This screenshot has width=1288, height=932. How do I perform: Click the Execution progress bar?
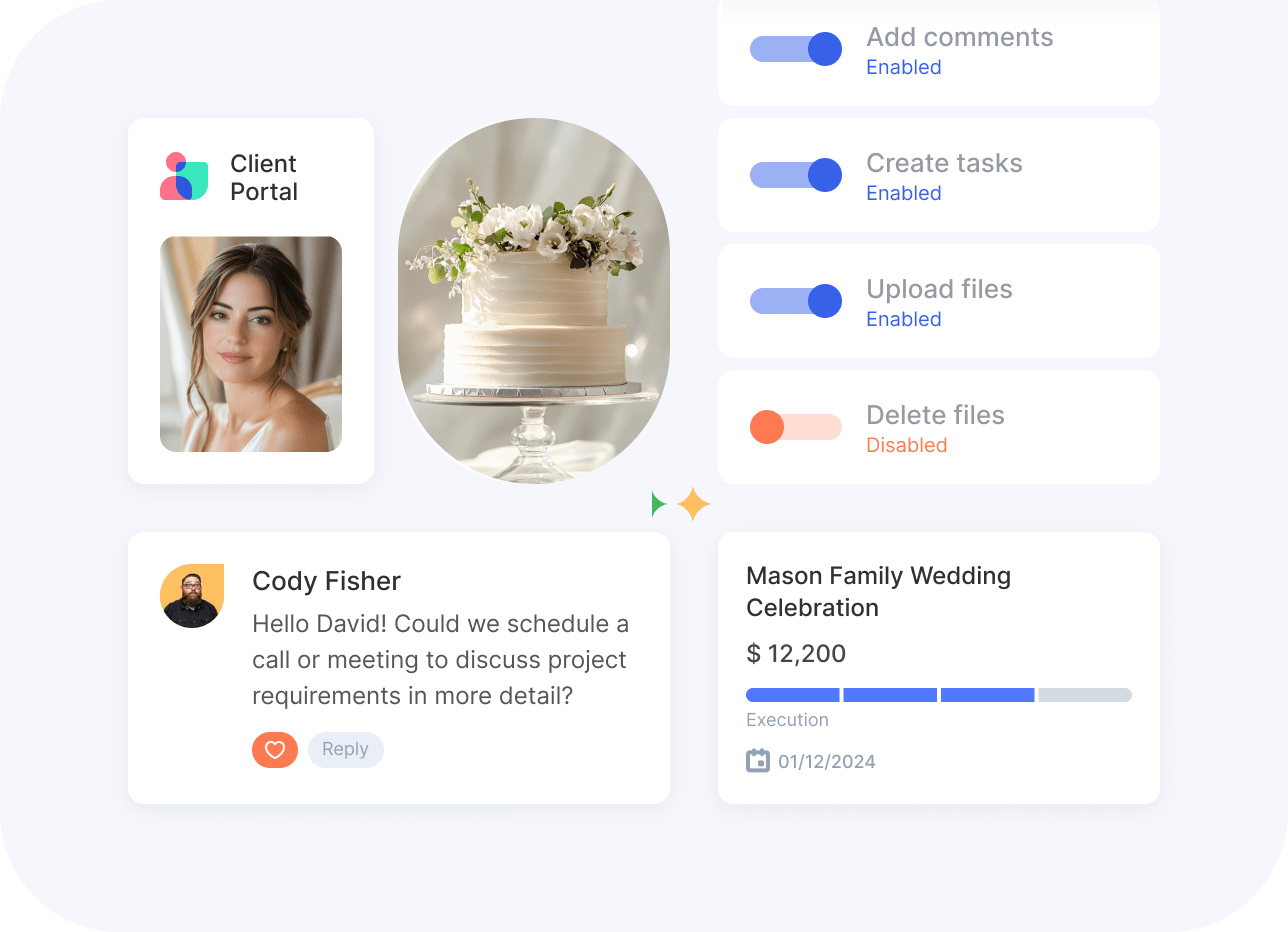[x=939, y=695]
